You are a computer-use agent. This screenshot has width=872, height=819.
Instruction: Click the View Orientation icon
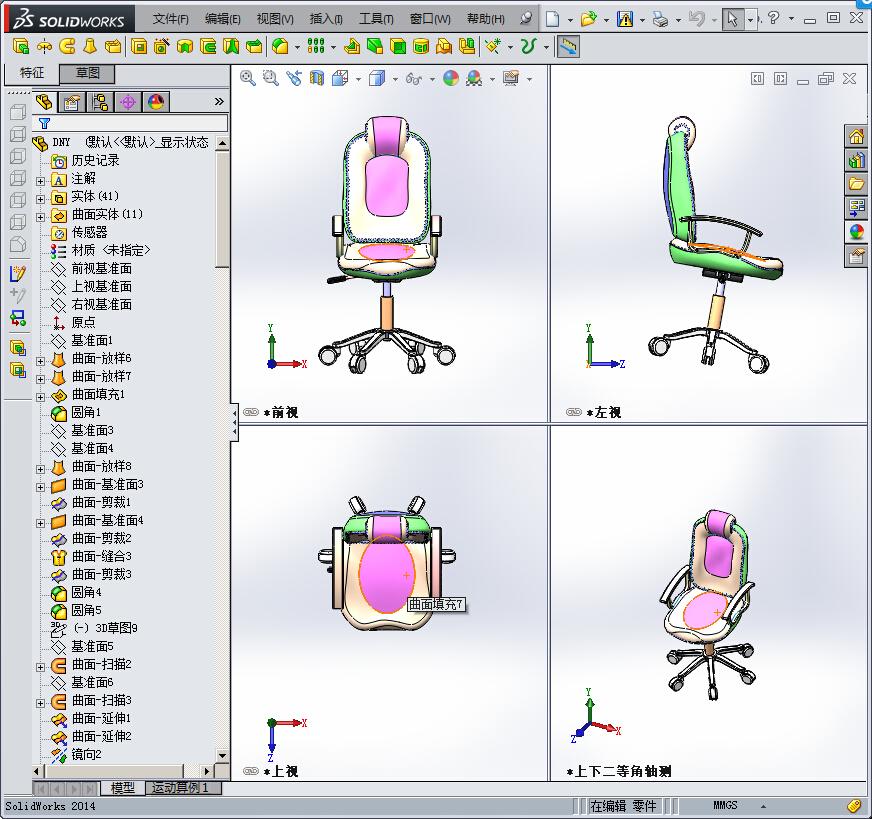[x=340, y=78]
